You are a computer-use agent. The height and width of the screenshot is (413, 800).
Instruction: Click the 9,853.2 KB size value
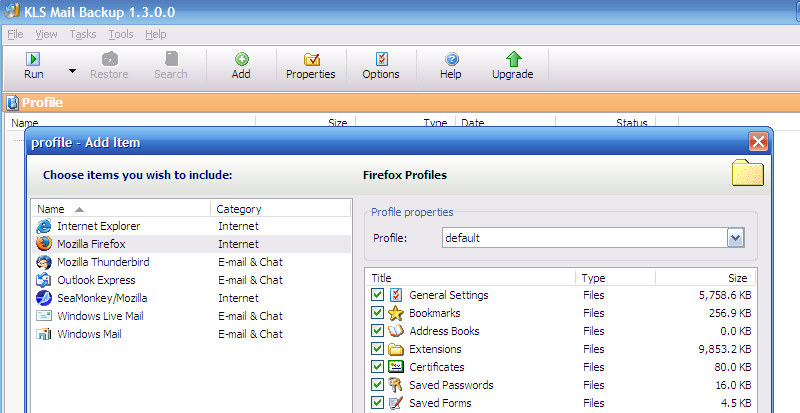[724, 349]
